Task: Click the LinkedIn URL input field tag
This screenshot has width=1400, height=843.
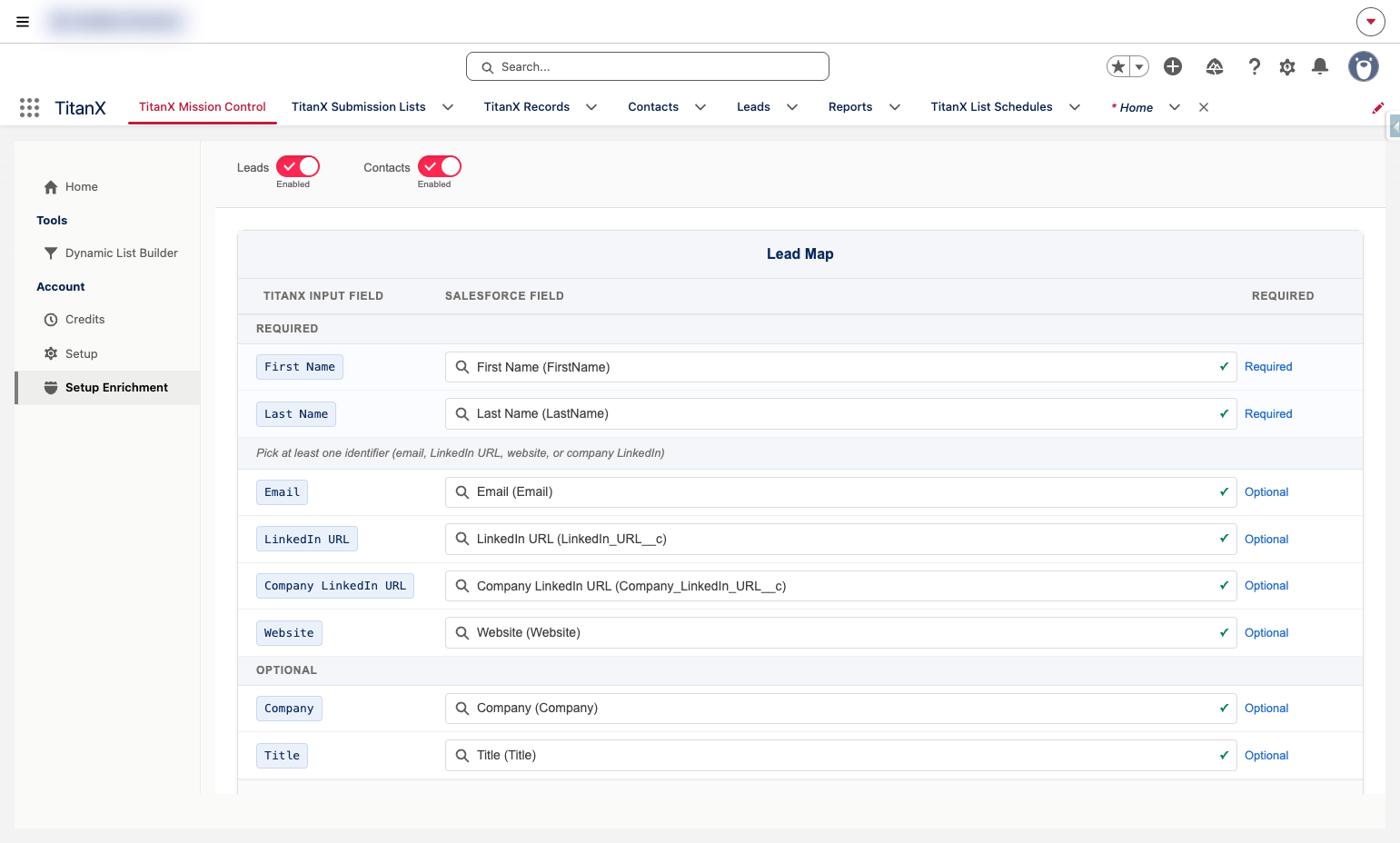Action: coord(307,540)
